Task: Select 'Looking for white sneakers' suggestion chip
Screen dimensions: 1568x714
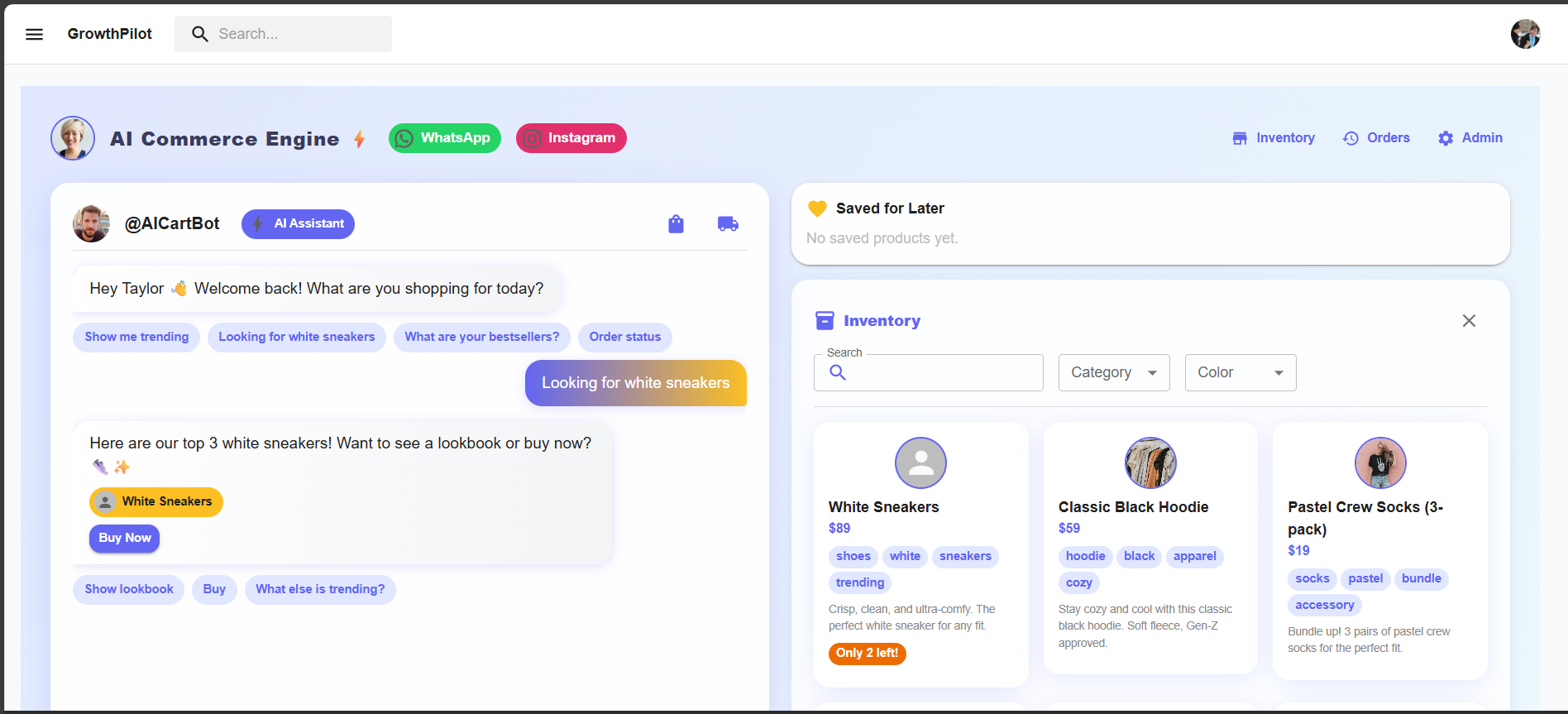Action: pos(297,338)
